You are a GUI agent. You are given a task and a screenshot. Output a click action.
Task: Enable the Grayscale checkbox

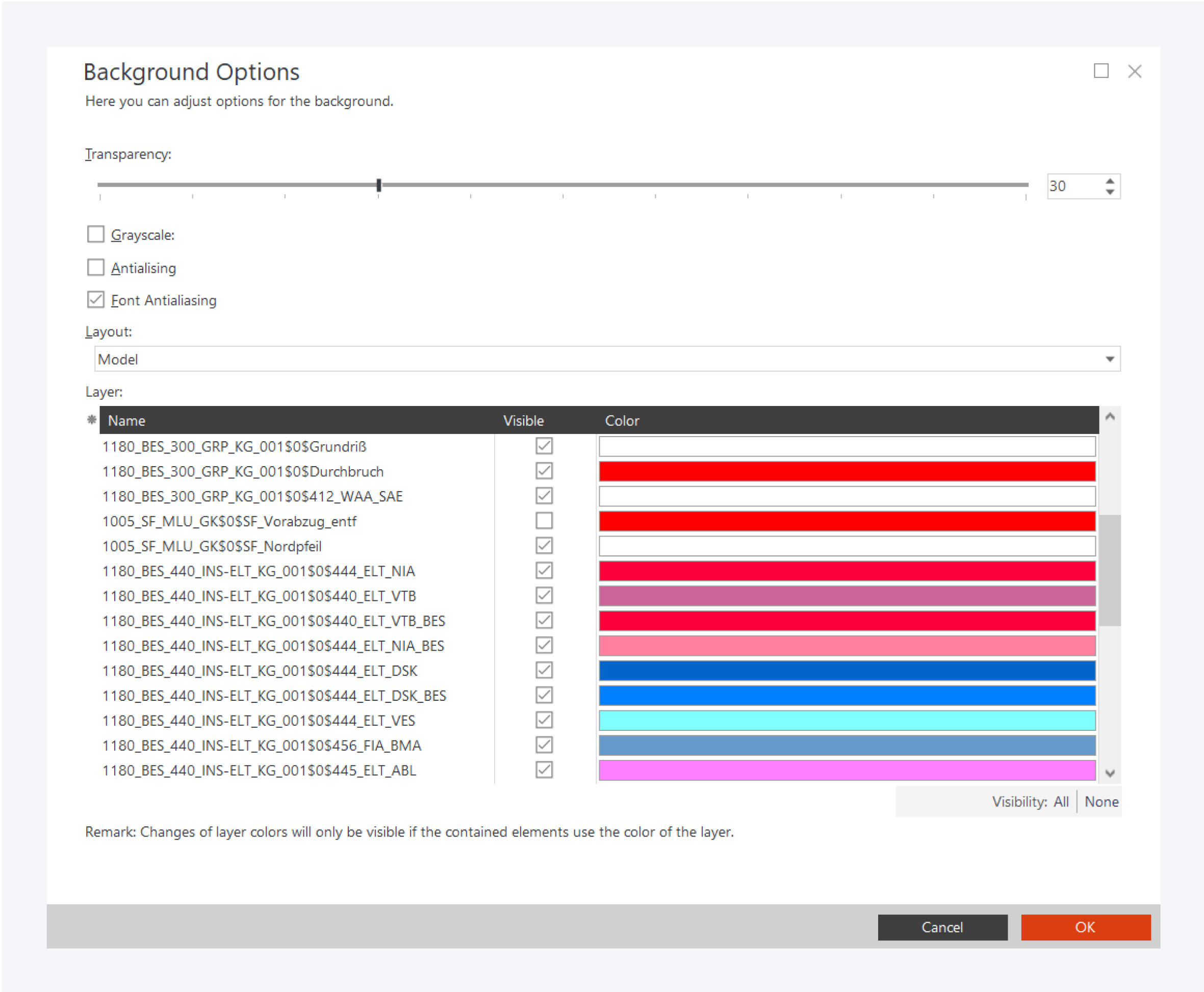tap(95, 234)
